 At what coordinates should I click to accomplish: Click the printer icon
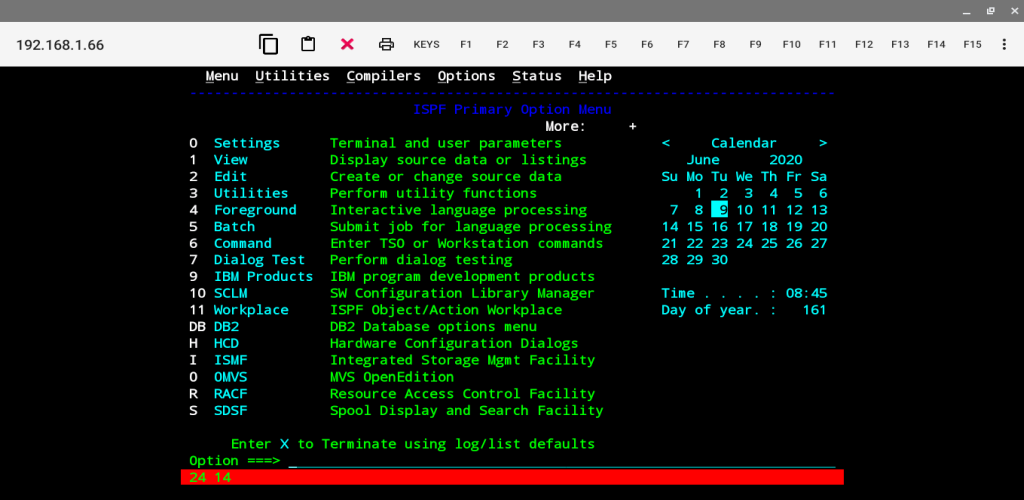point(387,44)
